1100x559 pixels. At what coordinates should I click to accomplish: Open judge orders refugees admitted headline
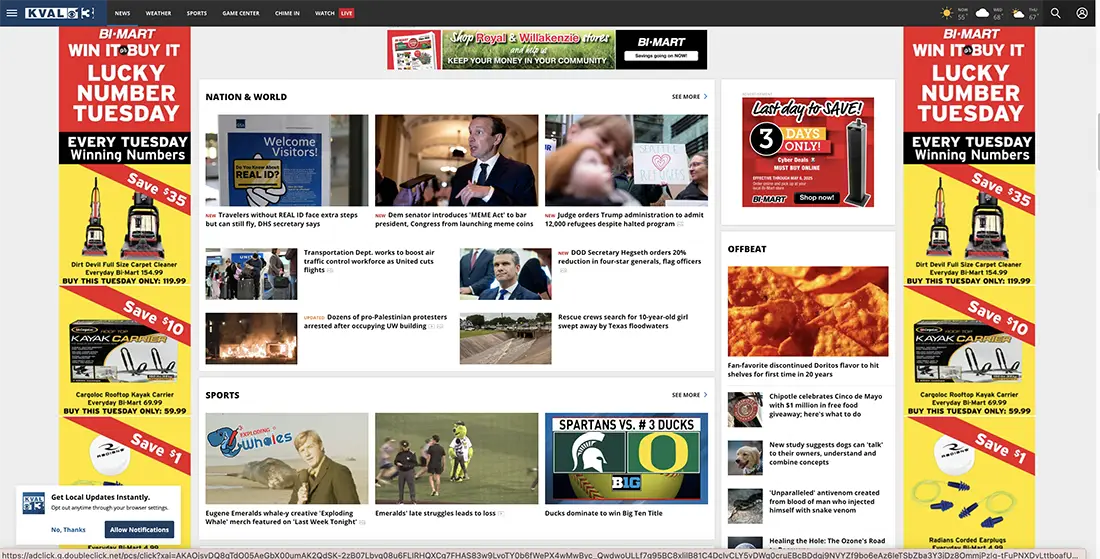(624, 220)
